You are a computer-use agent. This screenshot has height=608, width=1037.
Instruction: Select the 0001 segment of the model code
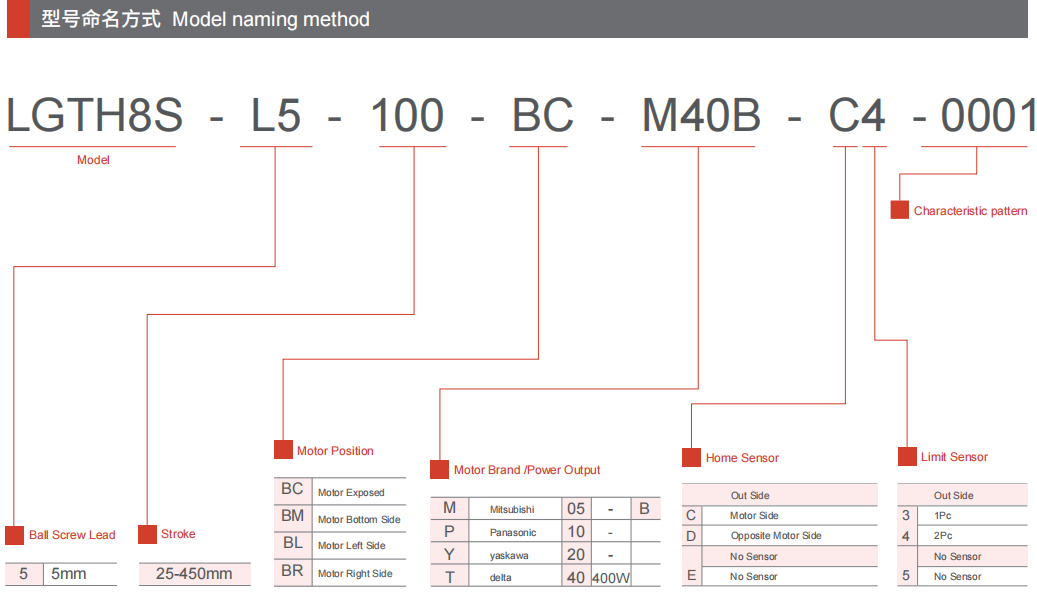pyautogui.click(x=988, y=116)
